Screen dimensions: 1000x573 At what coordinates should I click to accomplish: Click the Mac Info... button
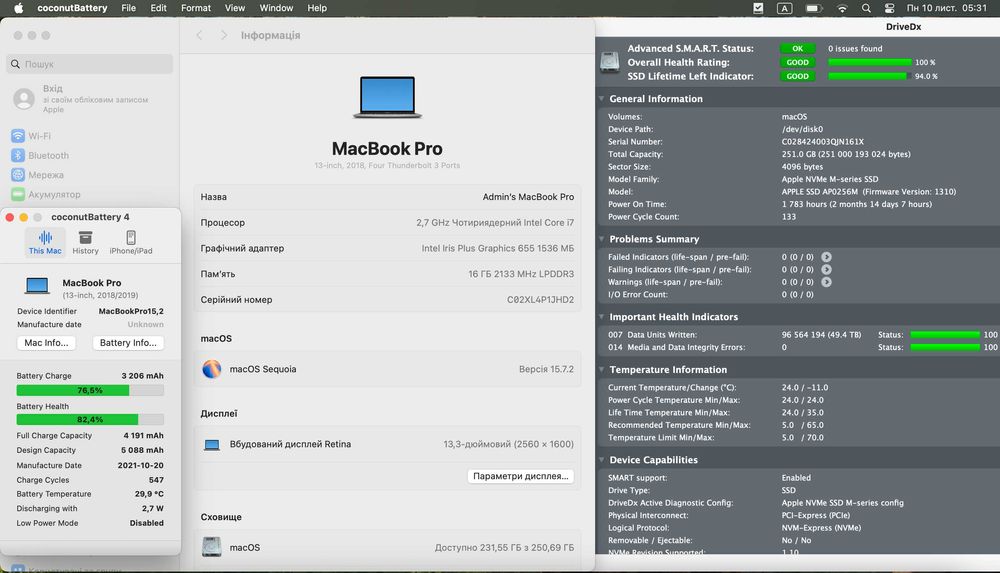click(x=46, y=343)
